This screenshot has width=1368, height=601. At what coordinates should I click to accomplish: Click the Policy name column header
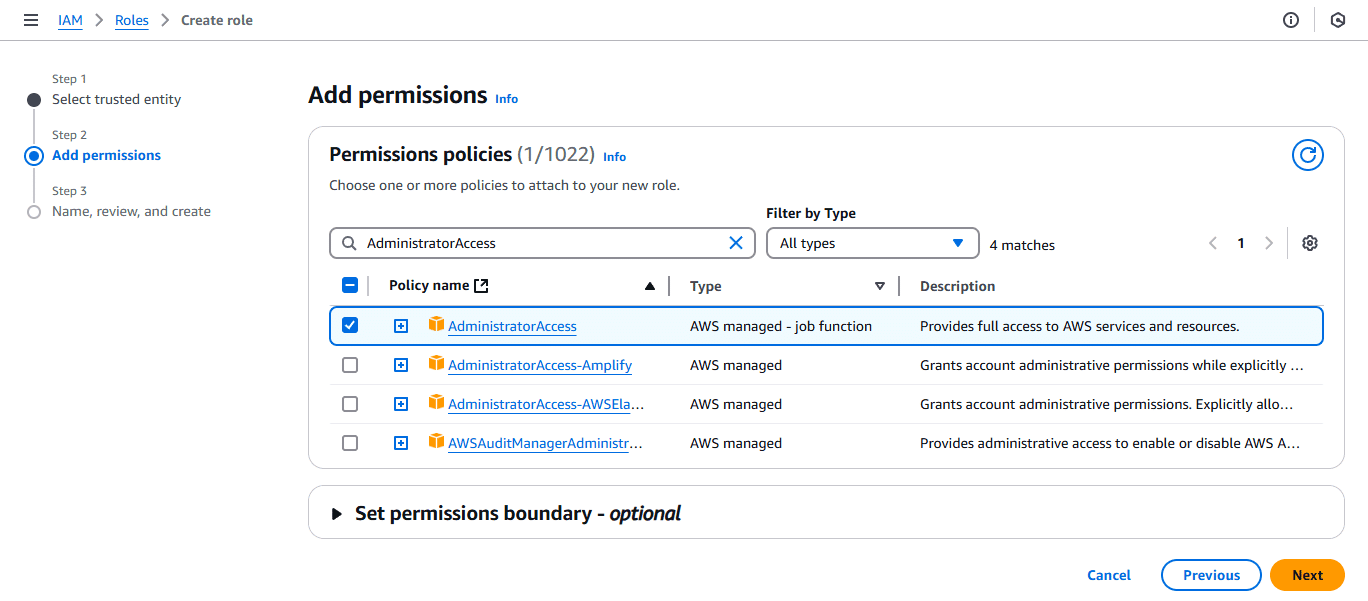pos(429,286)
